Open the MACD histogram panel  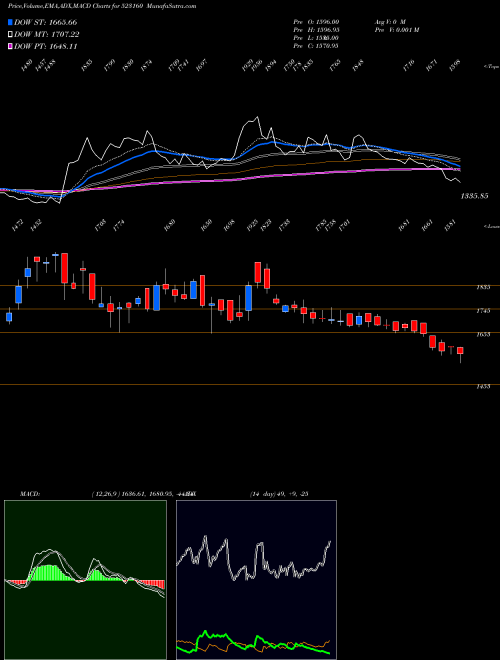pyautogui.click(x=85, y=580)
